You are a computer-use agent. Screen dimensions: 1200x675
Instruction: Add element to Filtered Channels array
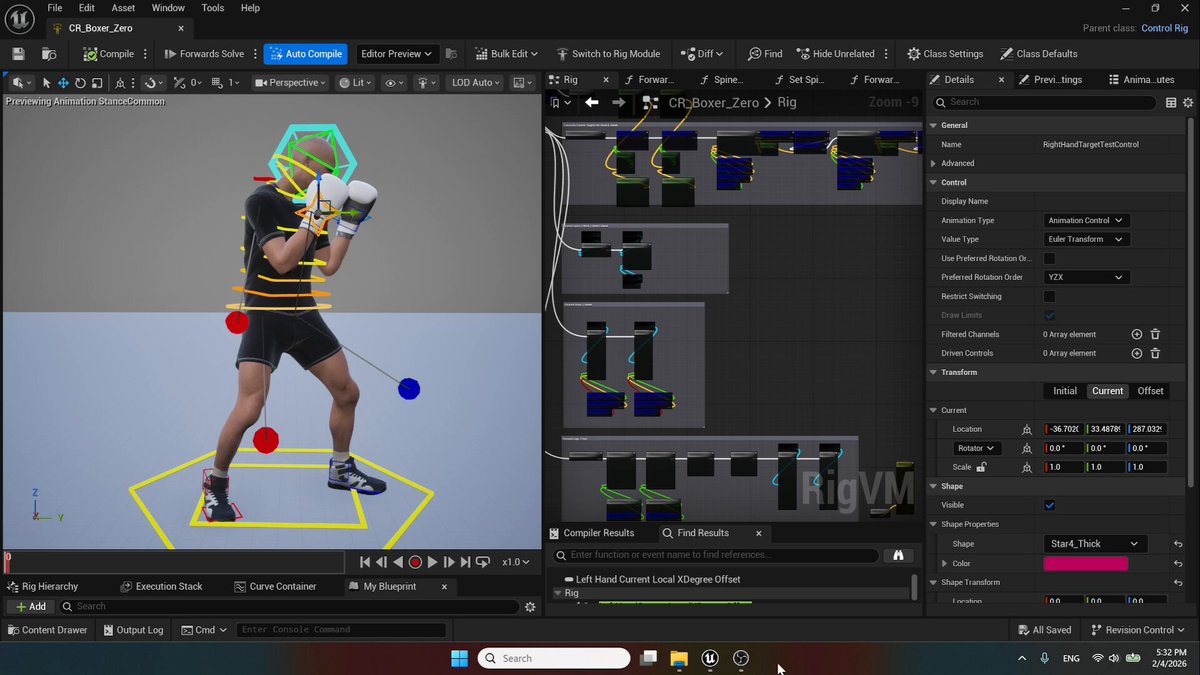click(1137, 334)
